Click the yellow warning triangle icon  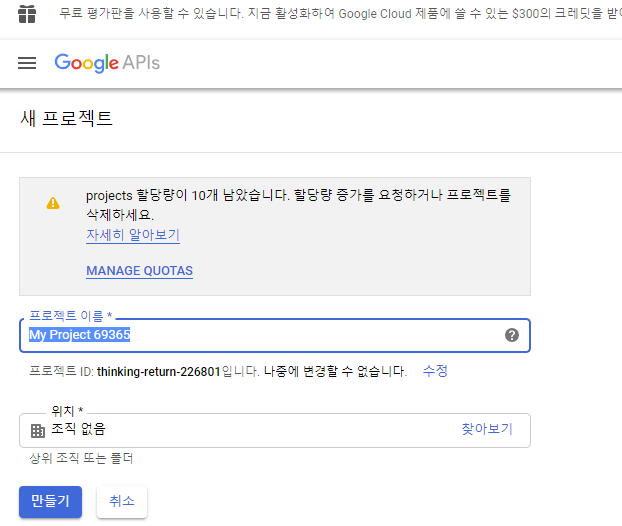click(x=53, y=203)
